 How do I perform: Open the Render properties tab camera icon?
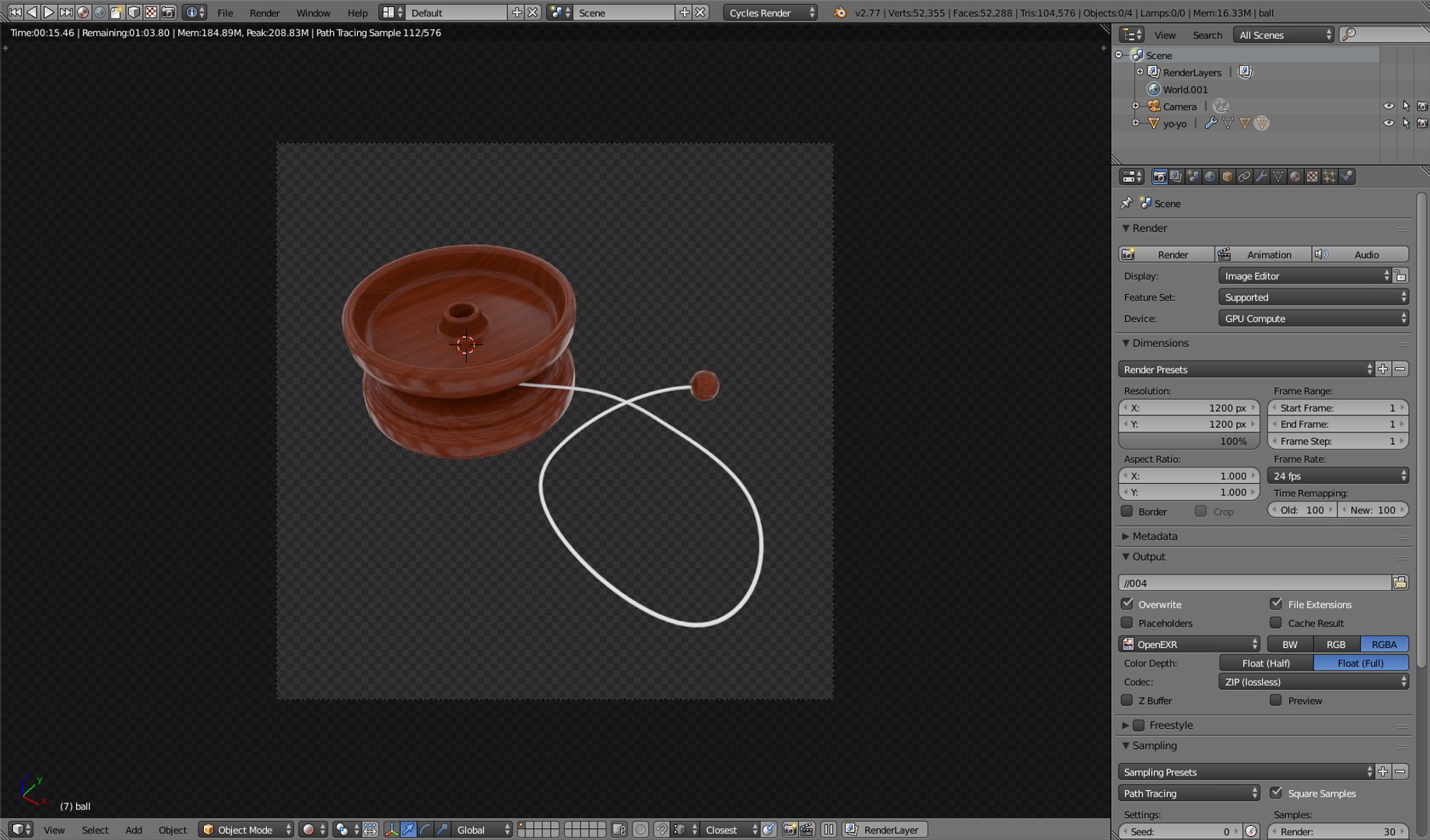(1159, 177)
